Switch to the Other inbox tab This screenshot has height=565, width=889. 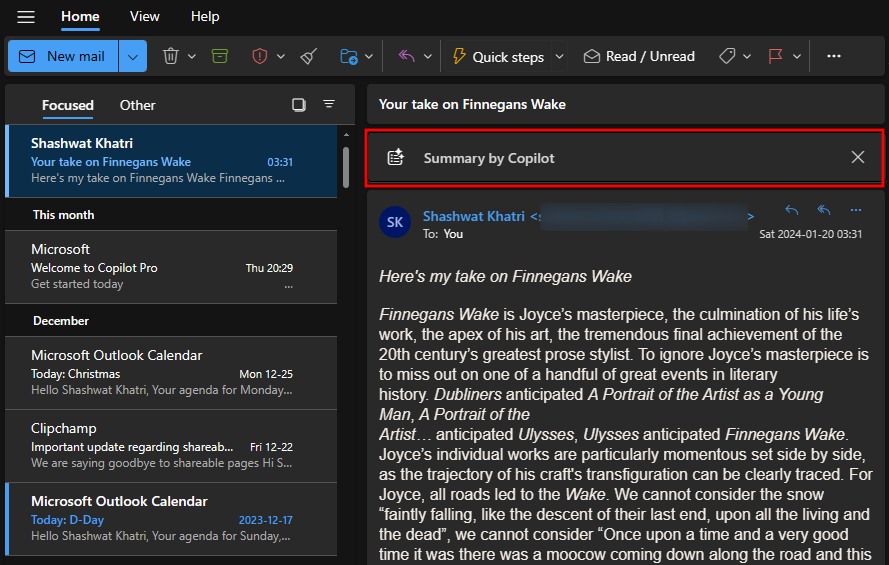pos(137,105)
